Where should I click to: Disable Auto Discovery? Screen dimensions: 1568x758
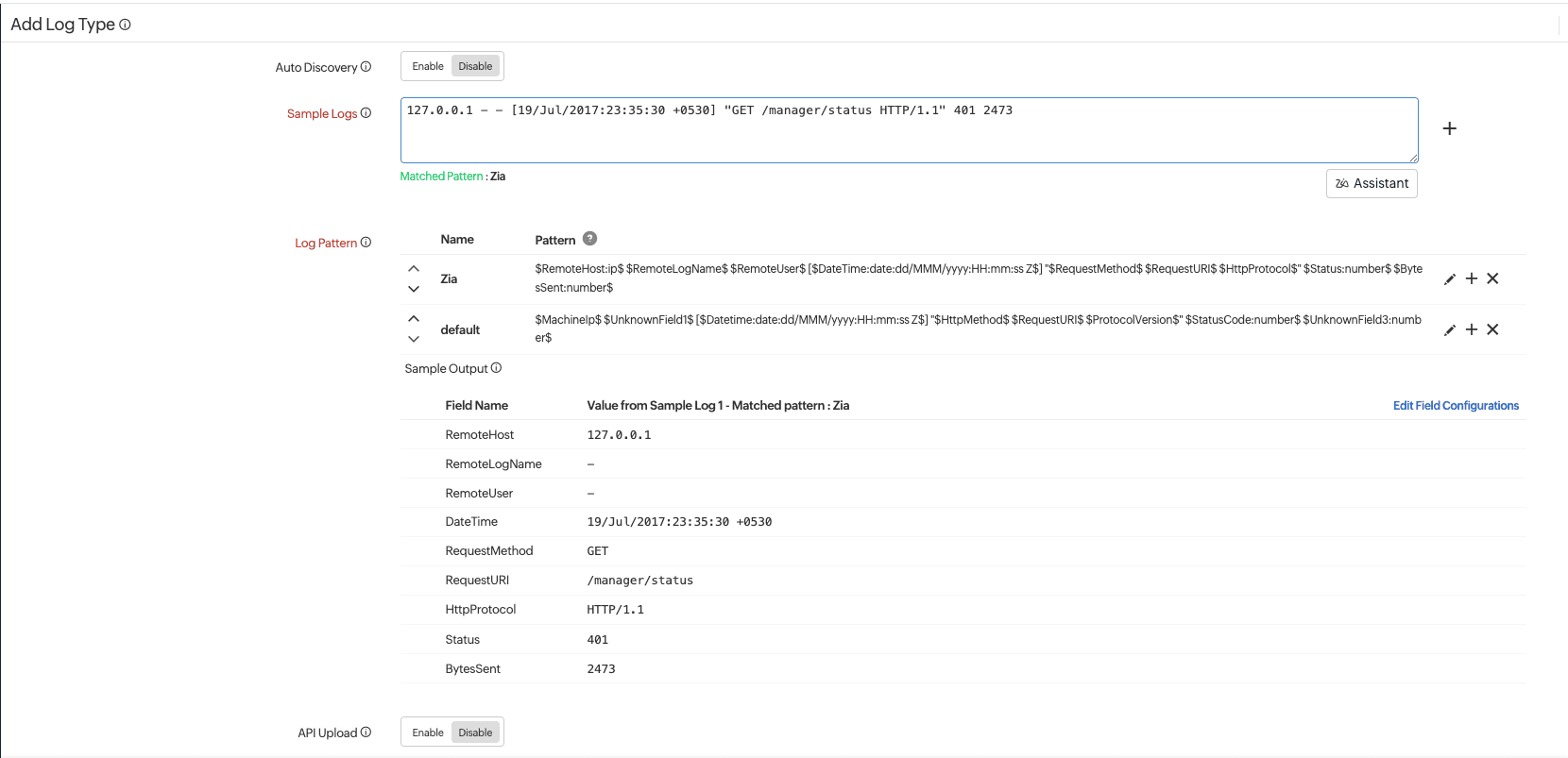coord(475,66)
